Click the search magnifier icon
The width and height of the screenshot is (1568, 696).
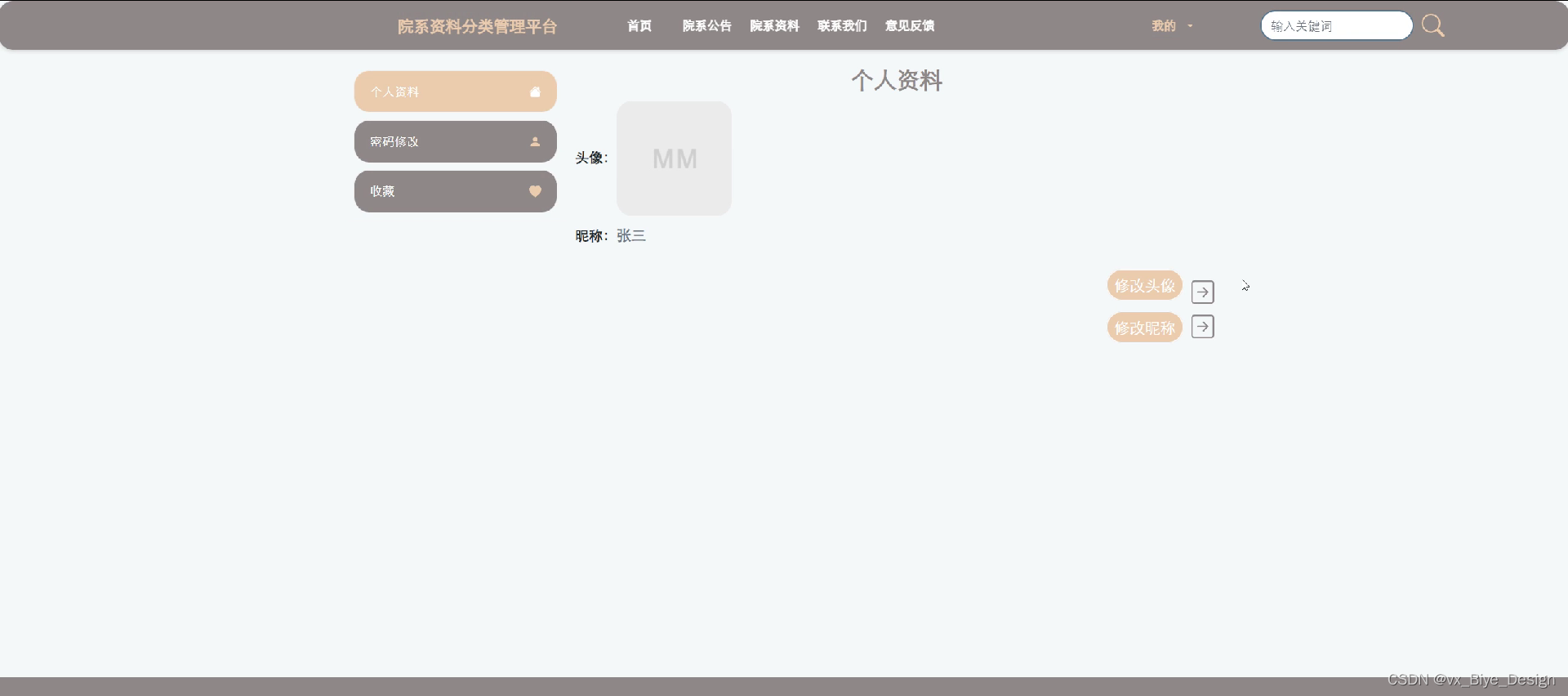pyautogui.click(x=1432, y=26)
